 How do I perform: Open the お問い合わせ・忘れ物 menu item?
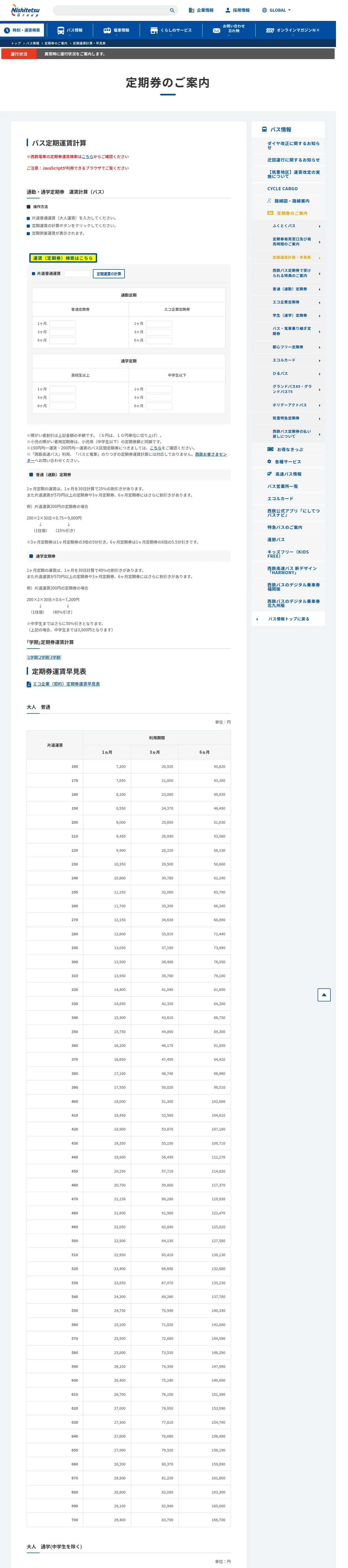click(x=229, y=30)
